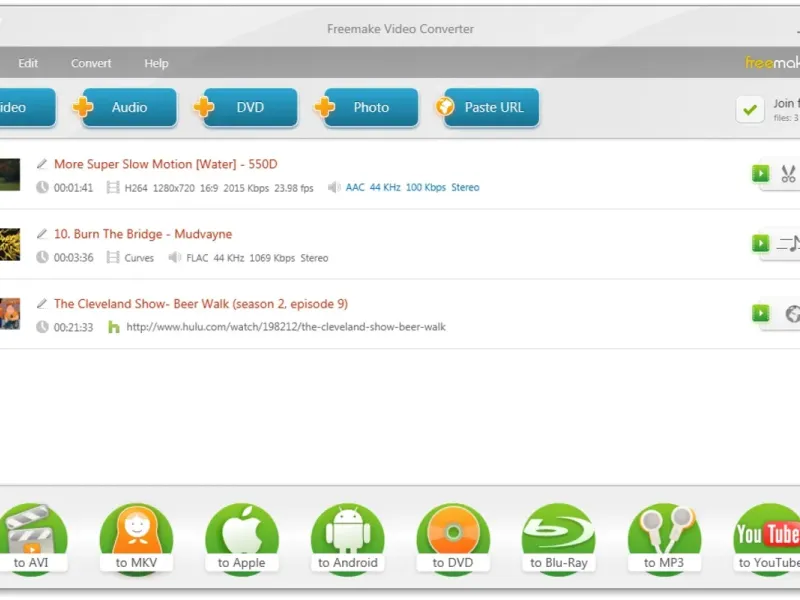Click AAC 44 KHz 100 Kbps Stereo audio link
This screenshot has width=800, height=600.
pos(412,187)
